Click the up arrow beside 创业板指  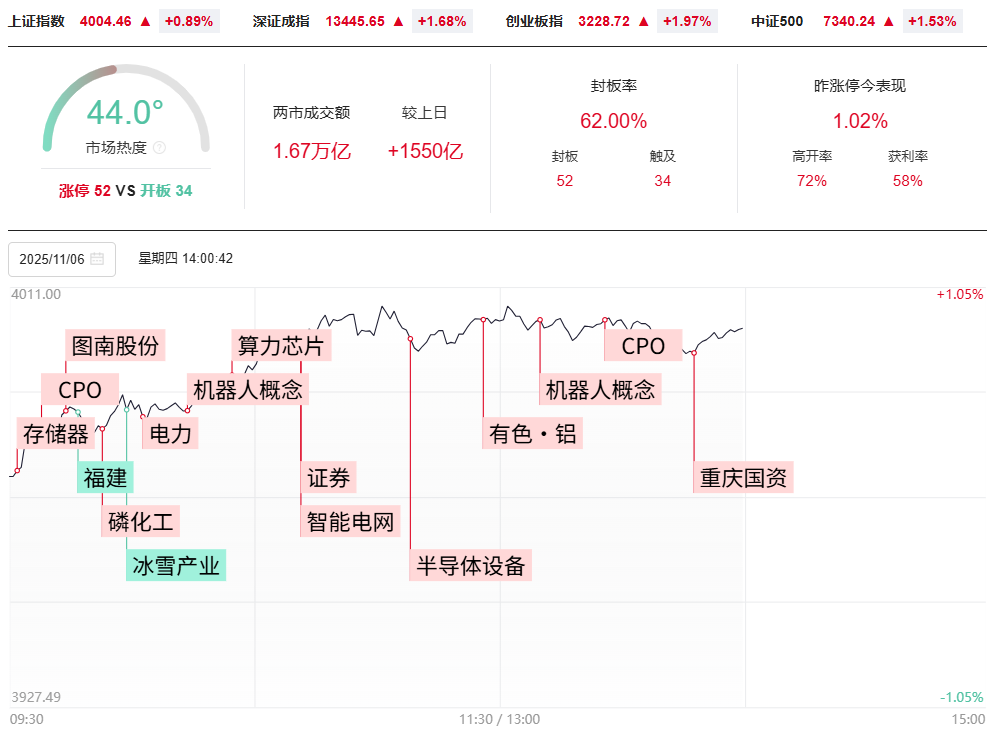(x=643, y=20)
